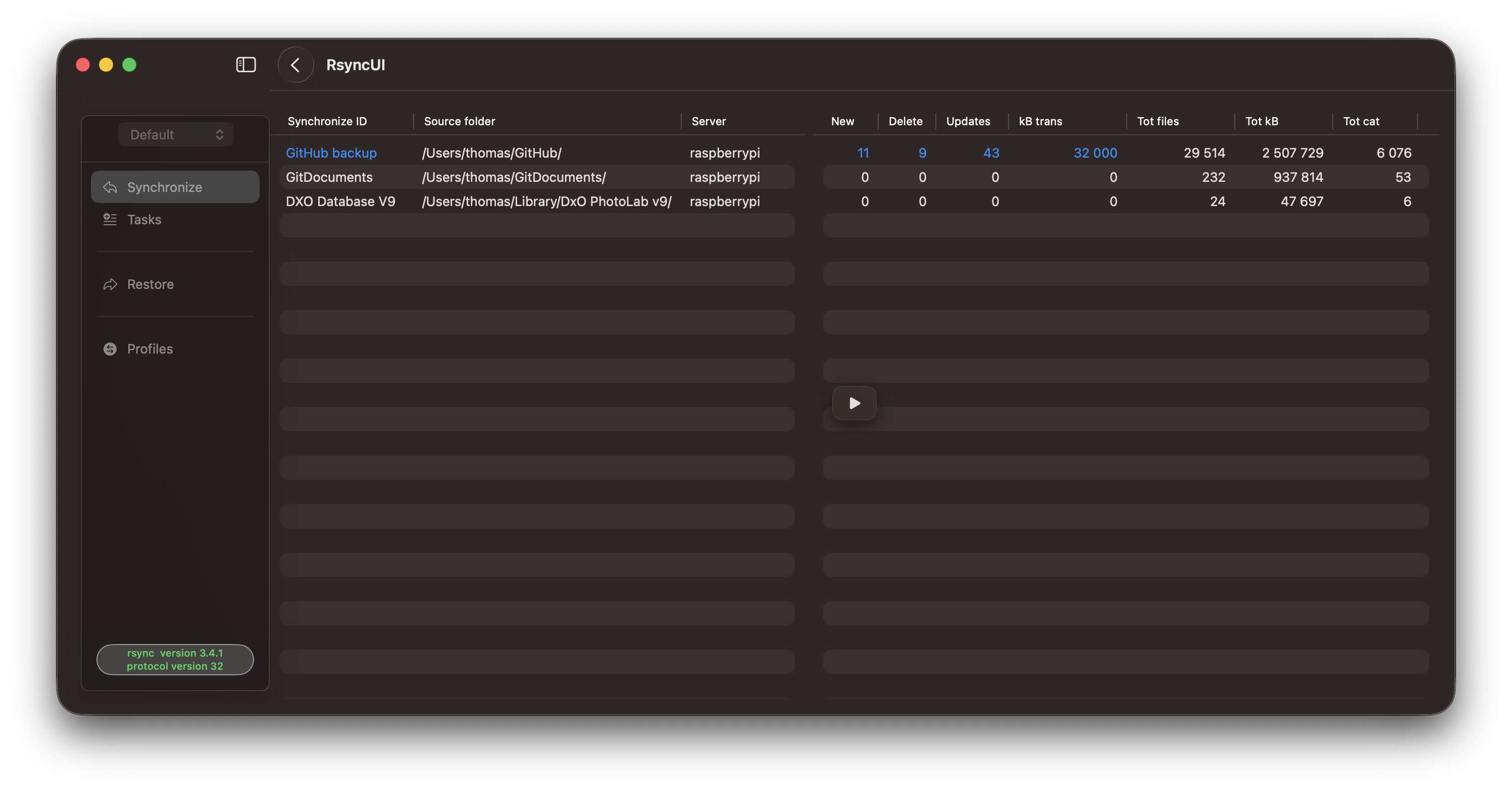Open the Tasks sidebar item

point(144,220)
